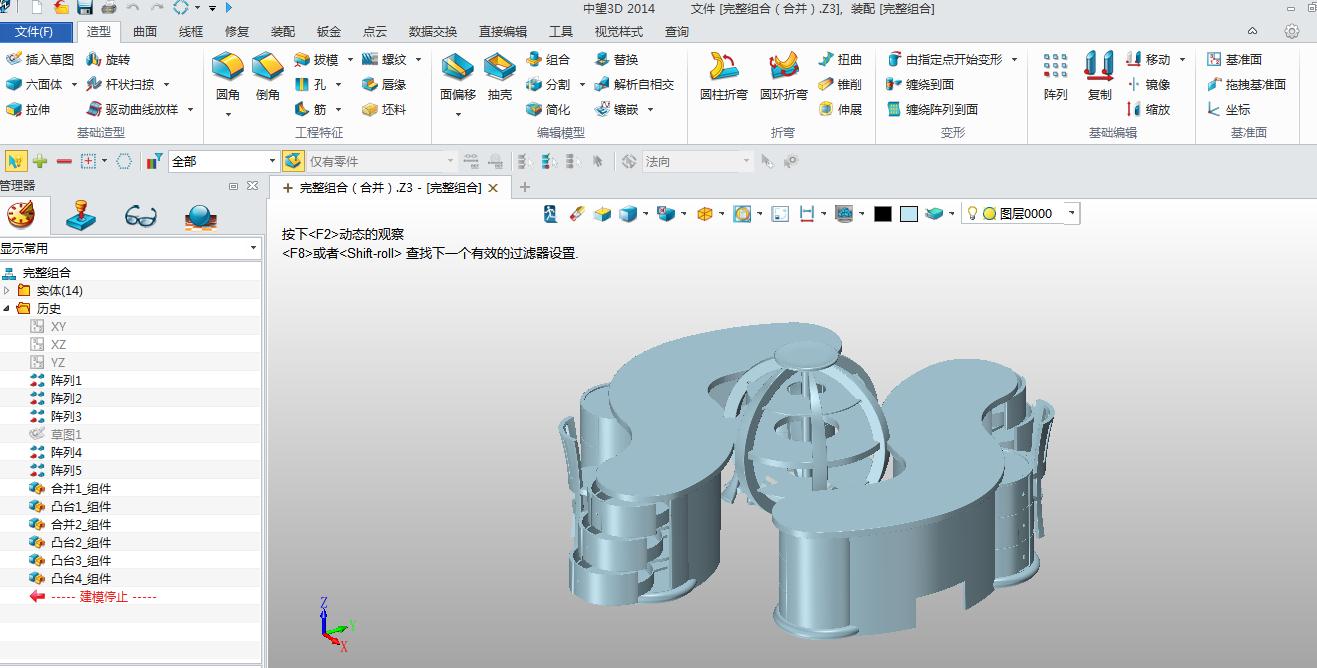Select the 缩放 scale tool
This screenshot has height=668, width=1317.
click(1148, 110)
